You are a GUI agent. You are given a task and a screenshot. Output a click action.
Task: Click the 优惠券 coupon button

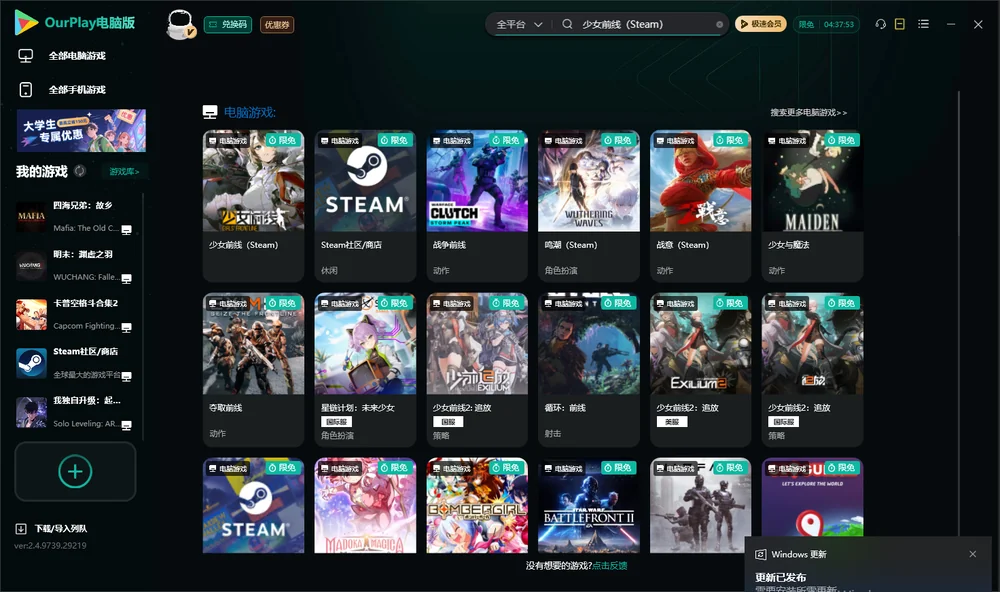pos(277,24)
